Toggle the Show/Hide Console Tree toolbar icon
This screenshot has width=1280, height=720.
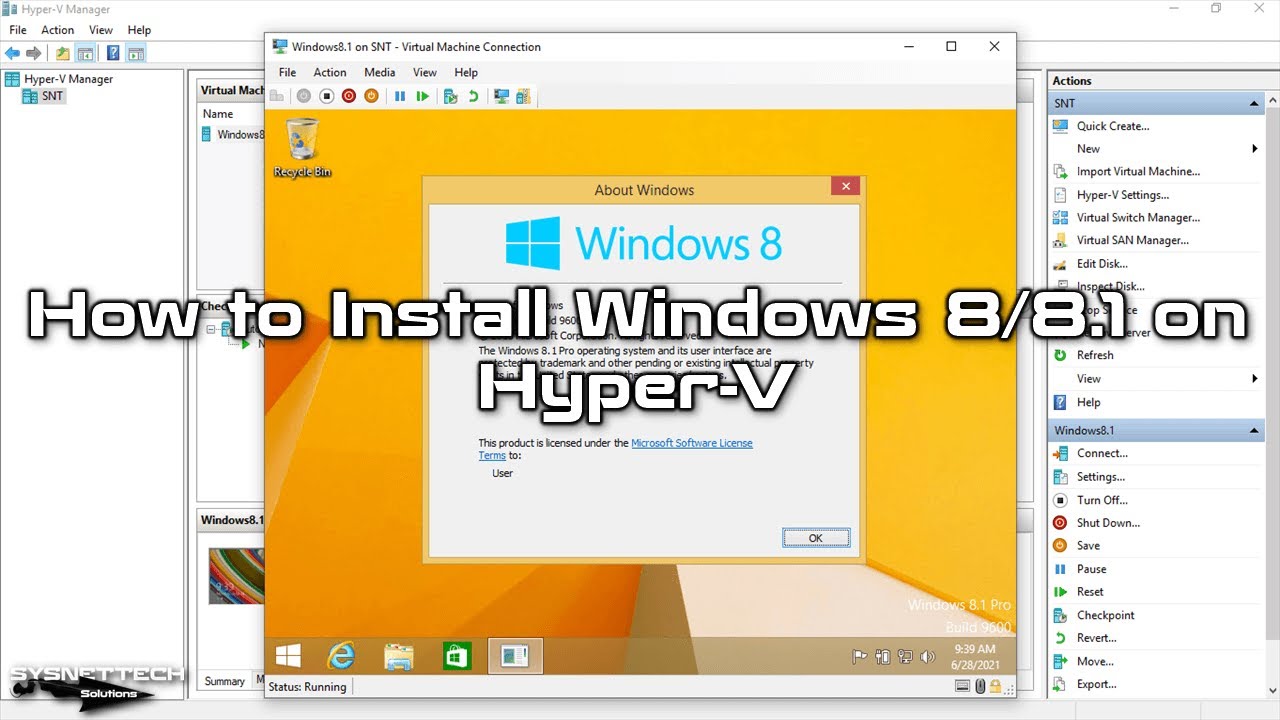(x=85, y=53)
